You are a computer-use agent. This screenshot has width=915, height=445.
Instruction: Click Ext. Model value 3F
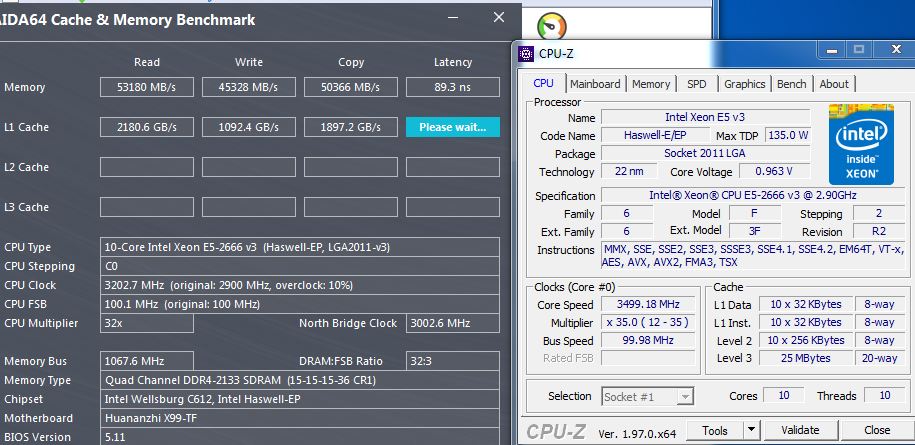755,231
